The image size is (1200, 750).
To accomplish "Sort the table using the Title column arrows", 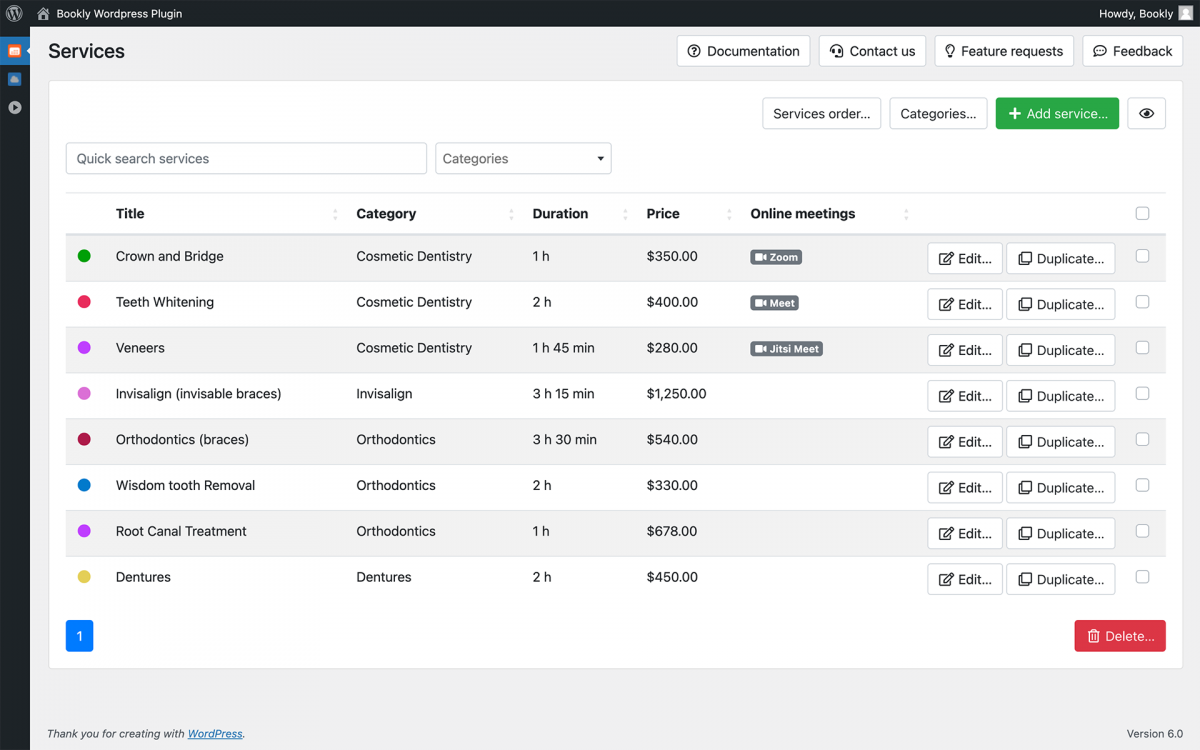I will tap(336, 213).
